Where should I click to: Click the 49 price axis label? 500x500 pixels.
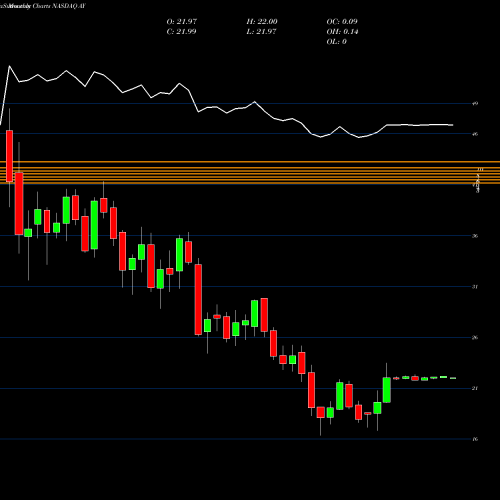[475, 103]
